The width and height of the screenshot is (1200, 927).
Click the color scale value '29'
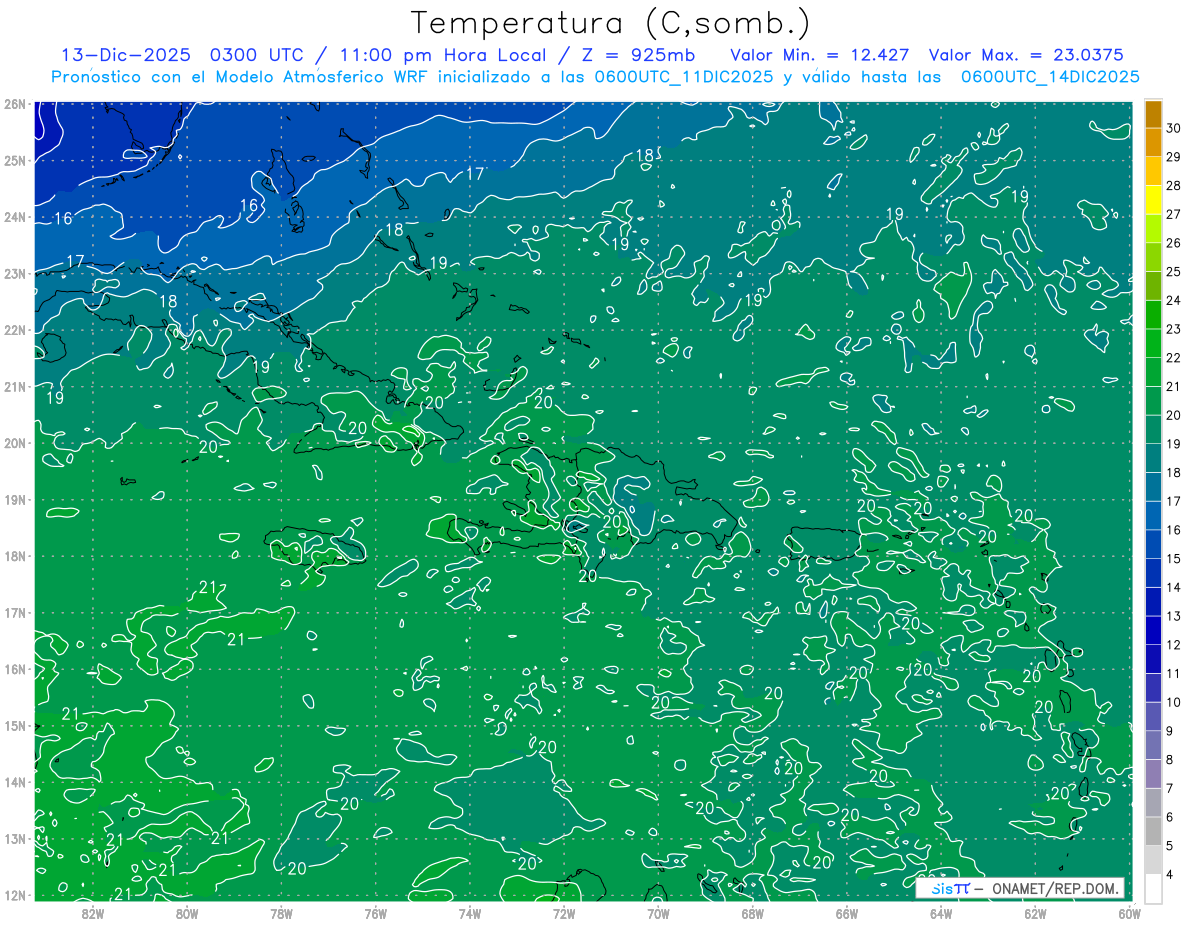(1174, 157)
